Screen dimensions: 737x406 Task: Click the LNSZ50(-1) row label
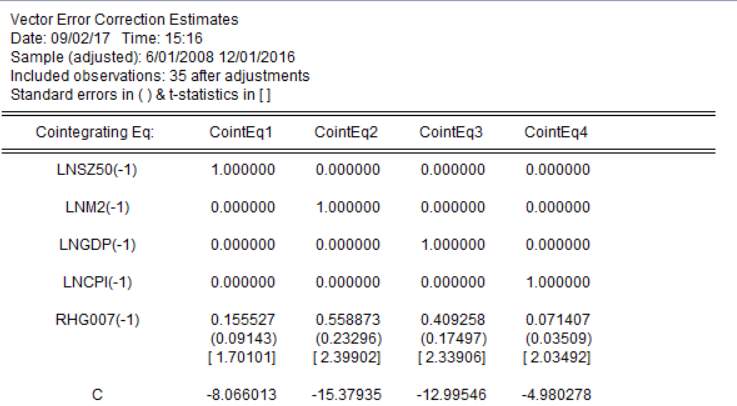(97, 170)
